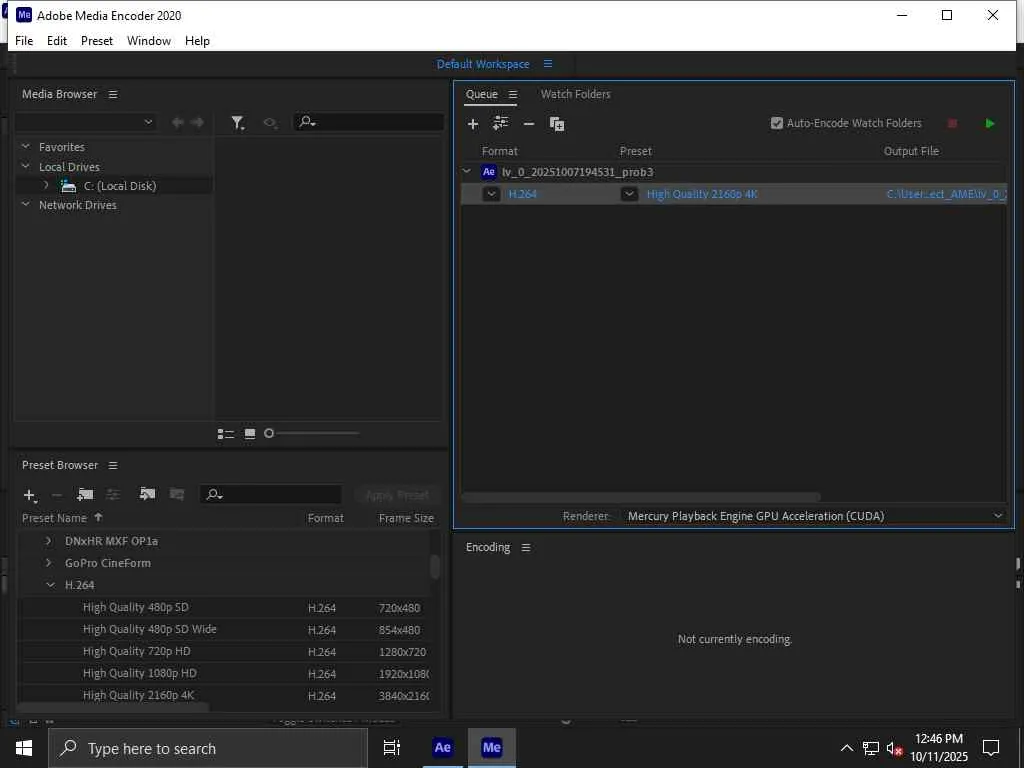
Task: Collapse the H.264 preset group
Action: coord(50,585)
